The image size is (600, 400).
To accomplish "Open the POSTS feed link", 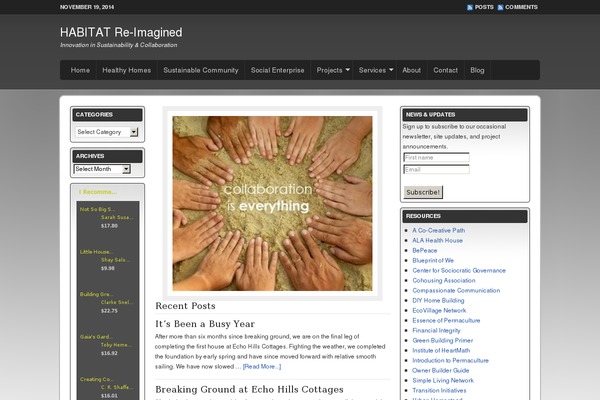I will coord(484,7).
